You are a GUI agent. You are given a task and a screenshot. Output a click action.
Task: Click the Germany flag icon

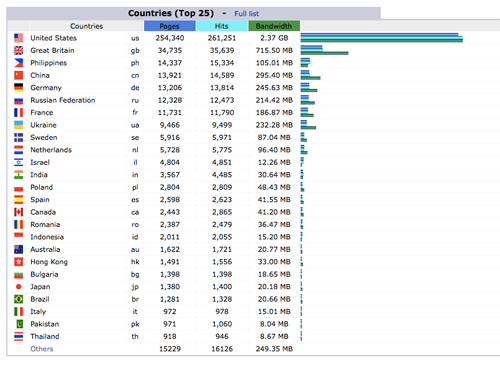[19, 88]
